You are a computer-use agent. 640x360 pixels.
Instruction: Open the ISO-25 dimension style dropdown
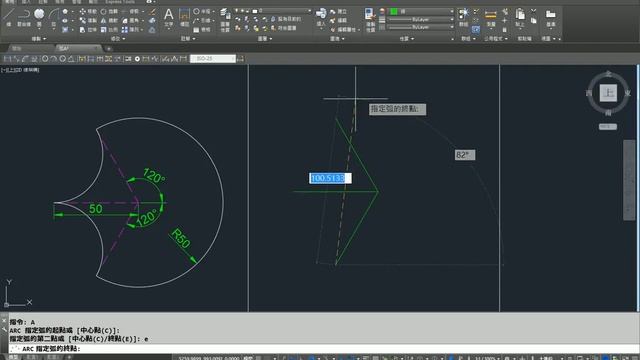pyautogui.click(x=213, y=59)
